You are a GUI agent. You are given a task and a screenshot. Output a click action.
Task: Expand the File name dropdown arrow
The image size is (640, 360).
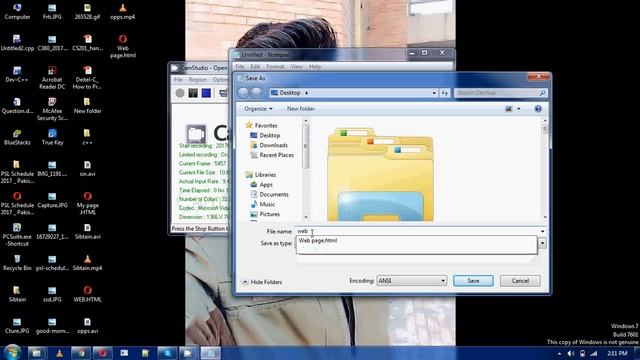(542, 231)
